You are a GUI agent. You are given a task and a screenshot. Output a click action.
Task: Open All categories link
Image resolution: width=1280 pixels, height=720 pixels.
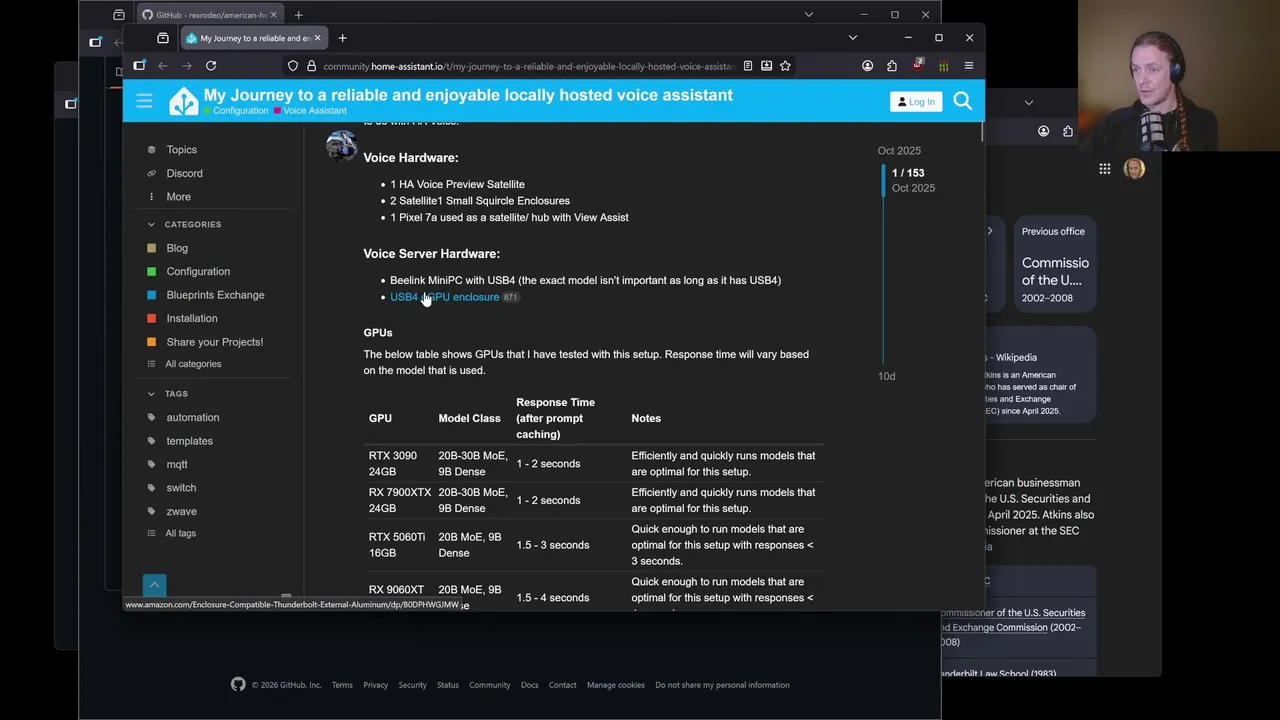pyautogui.click(x=193, y=364)
